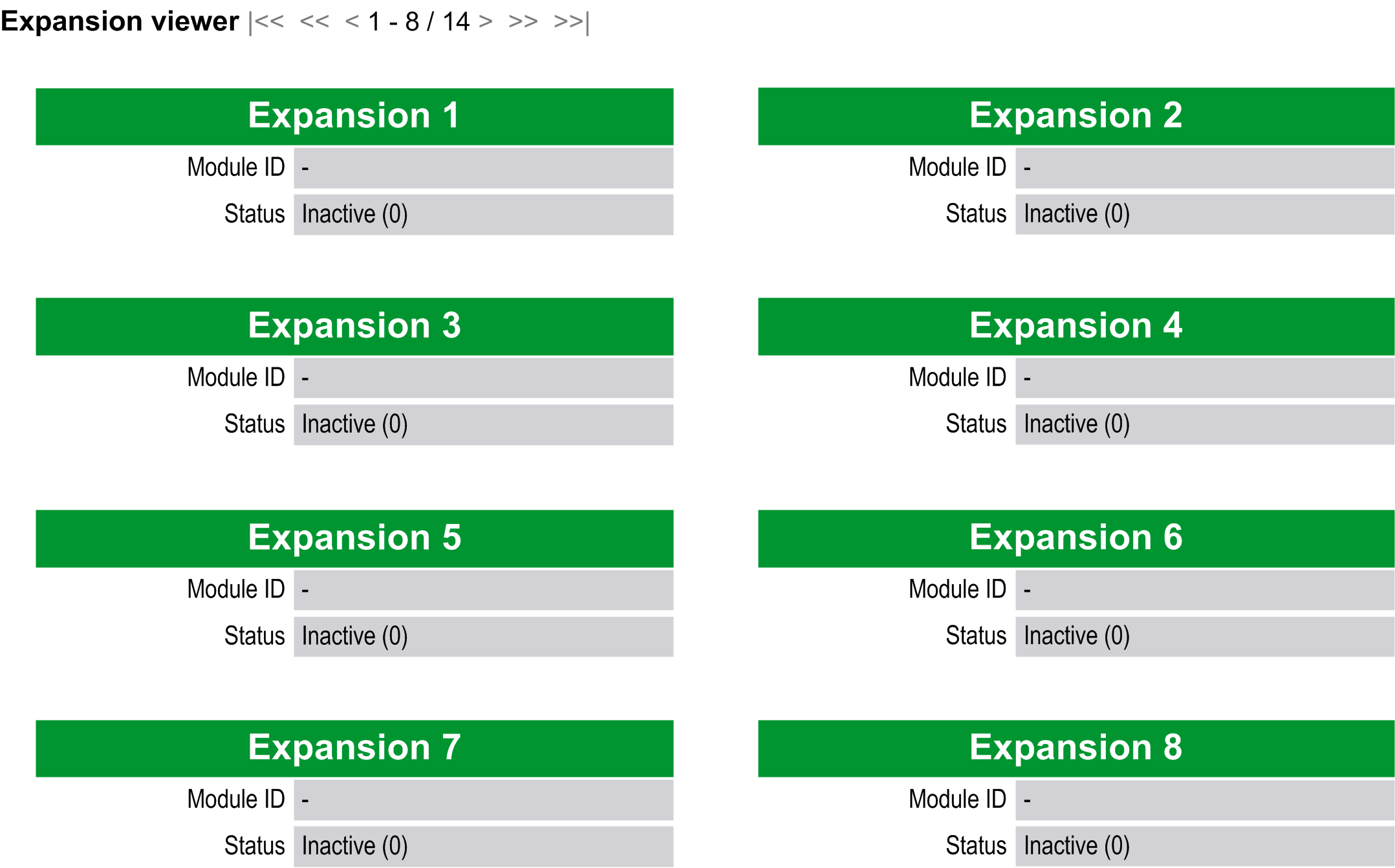1395x868 pixels.
Task: Jump to last page of expansions
Action: click(572, 22)
